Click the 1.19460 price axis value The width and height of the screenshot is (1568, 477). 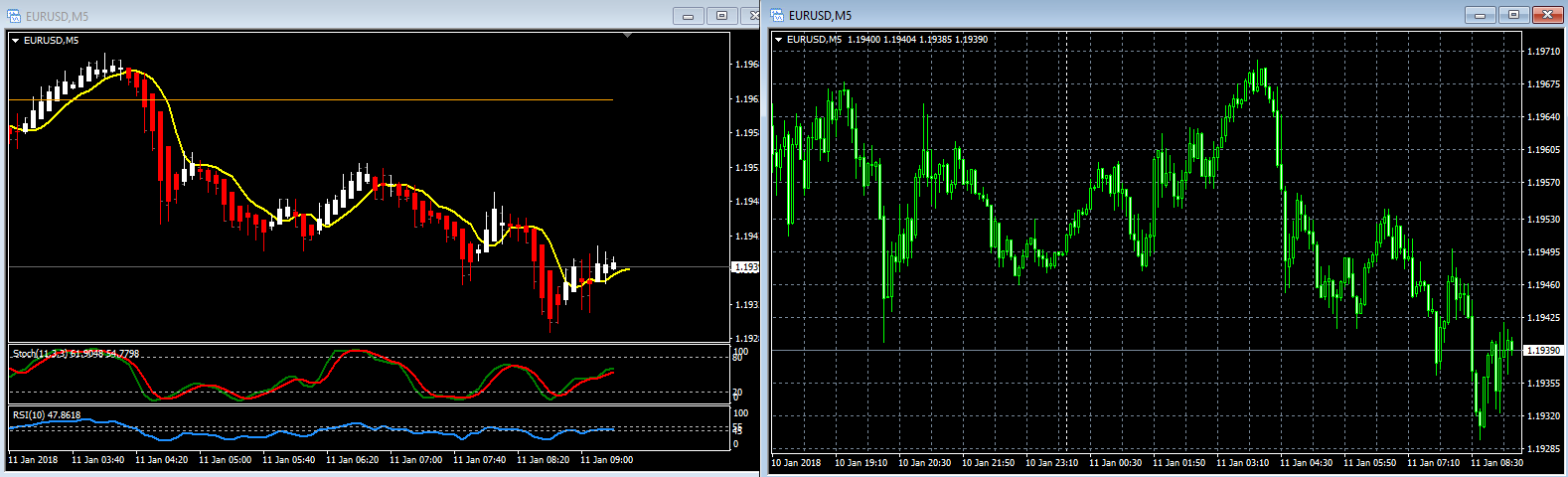[x=1544, y=285]
